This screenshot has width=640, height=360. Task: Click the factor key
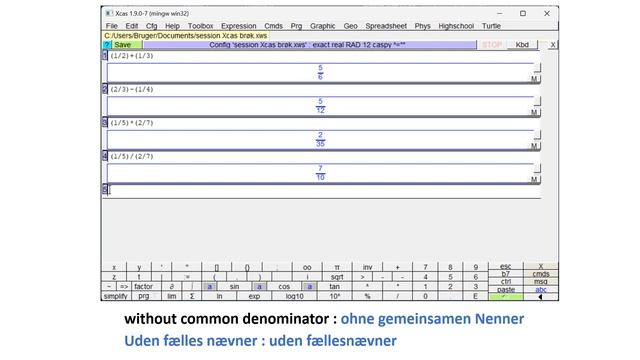tap(144, 287)
